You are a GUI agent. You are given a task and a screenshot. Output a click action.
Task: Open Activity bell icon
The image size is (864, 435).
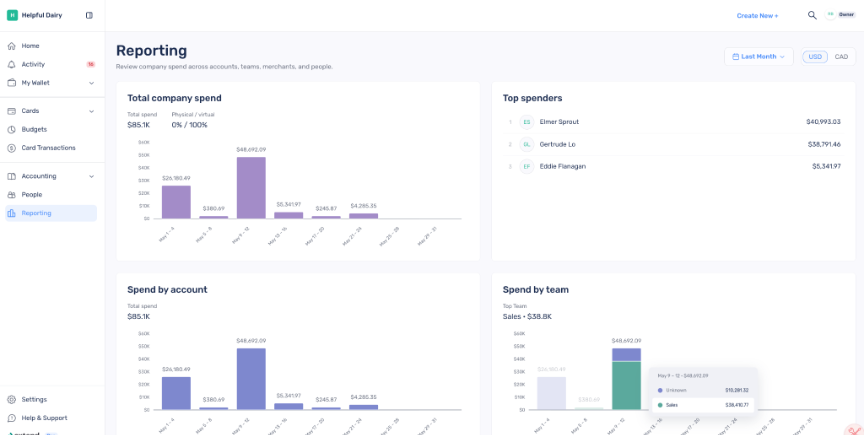coord(11,65)
